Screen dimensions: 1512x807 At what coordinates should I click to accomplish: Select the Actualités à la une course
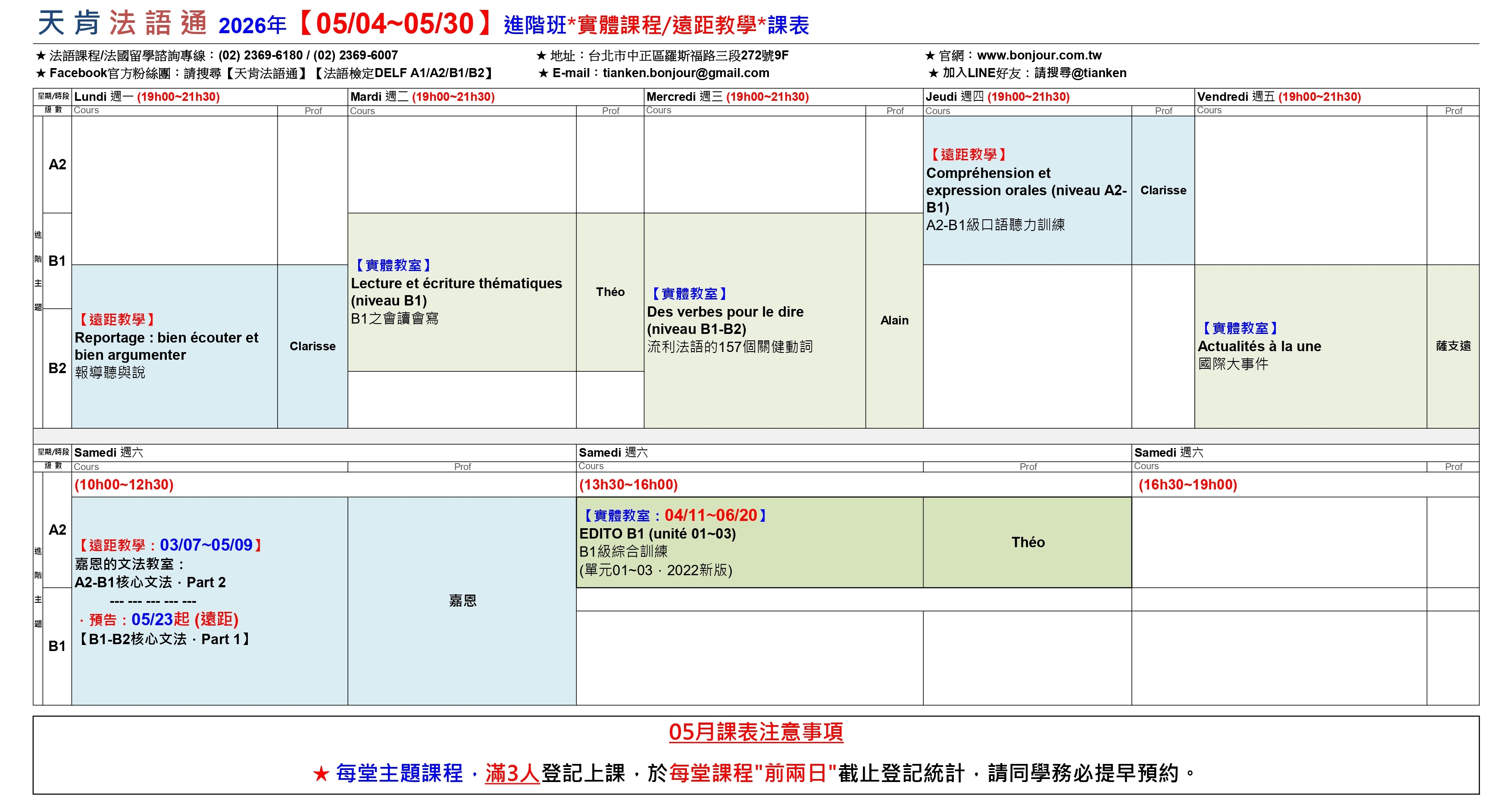1259,346
